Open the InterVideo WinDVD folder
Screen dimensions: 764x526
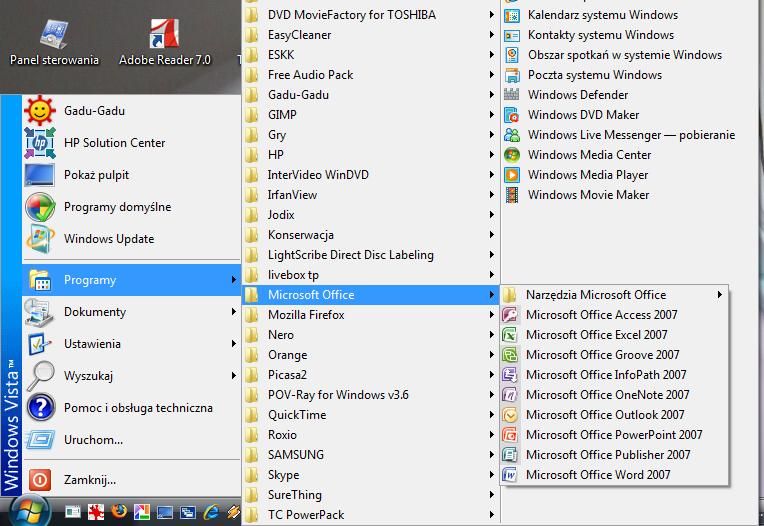(370, 175)
